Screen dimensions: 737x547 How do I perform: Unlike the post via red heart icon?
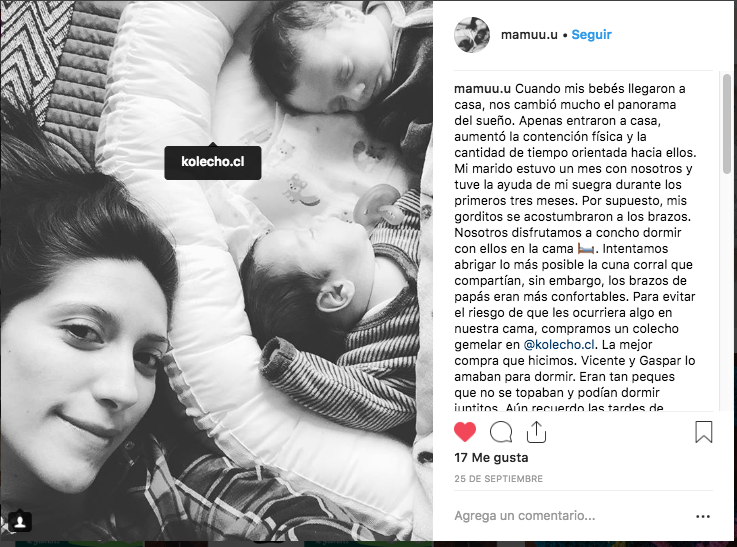click(x=465, y=432)
